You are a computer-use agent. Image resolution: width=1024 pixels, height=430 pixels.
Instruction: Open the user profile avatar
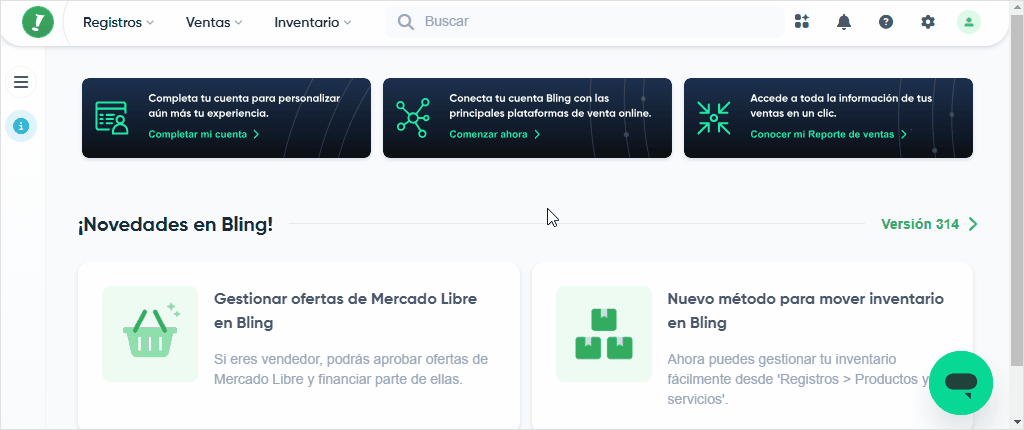968,22
